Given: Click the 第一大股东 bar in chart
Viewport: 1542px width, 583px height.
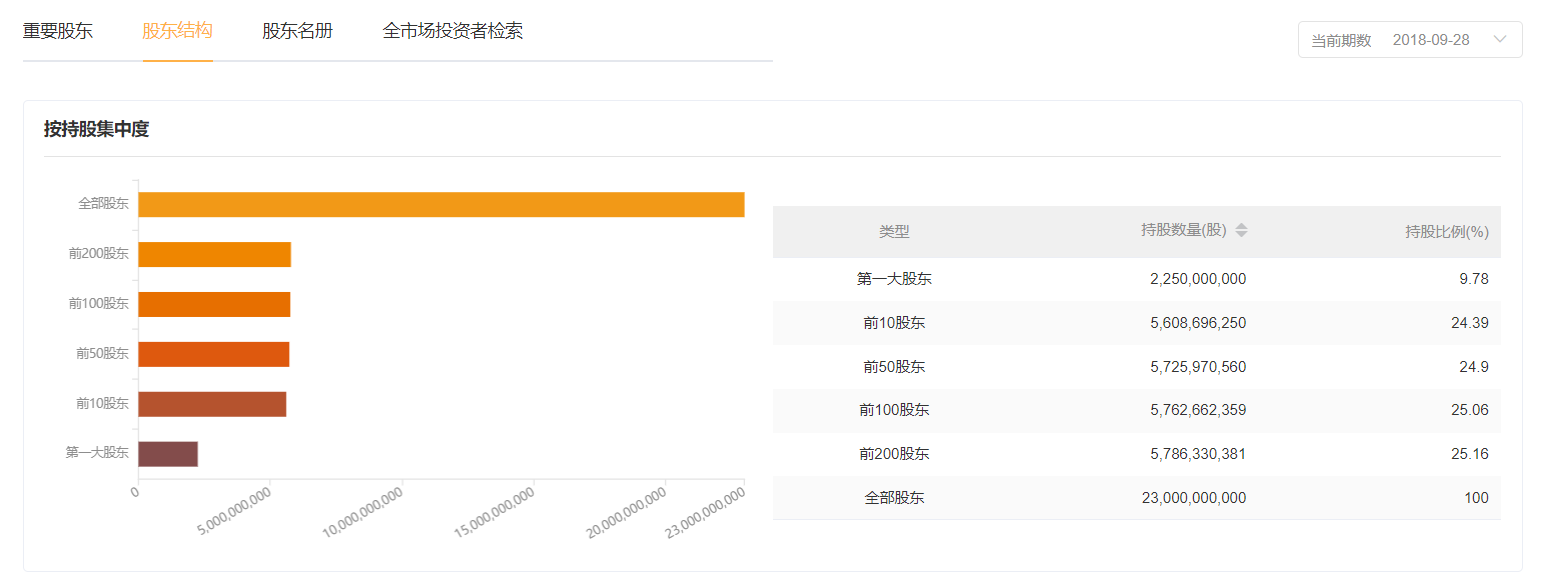Looking at the screenshot, I should pyautogui.click(x=168, y=454).
